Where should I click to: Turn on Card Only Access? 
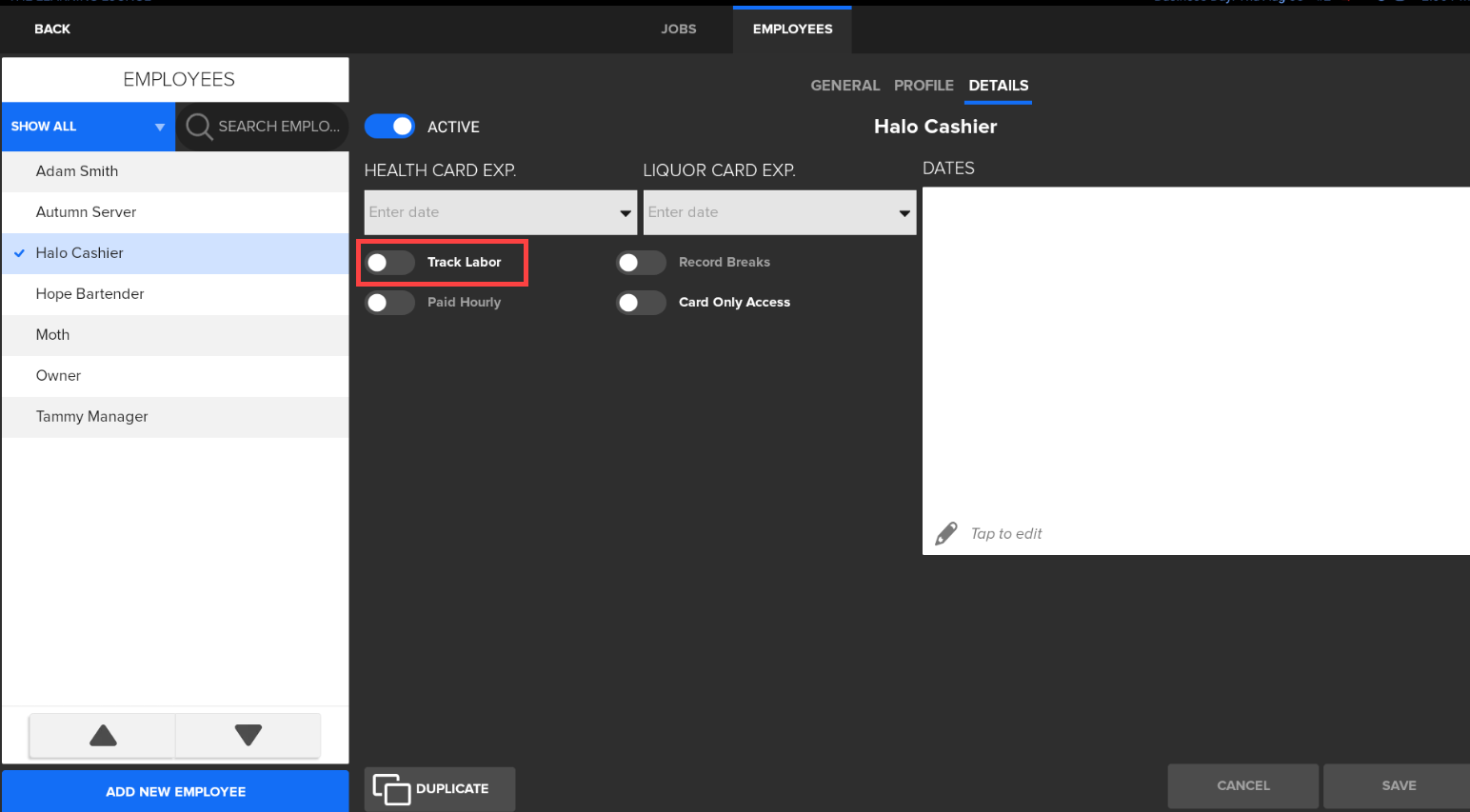[641, 303]
